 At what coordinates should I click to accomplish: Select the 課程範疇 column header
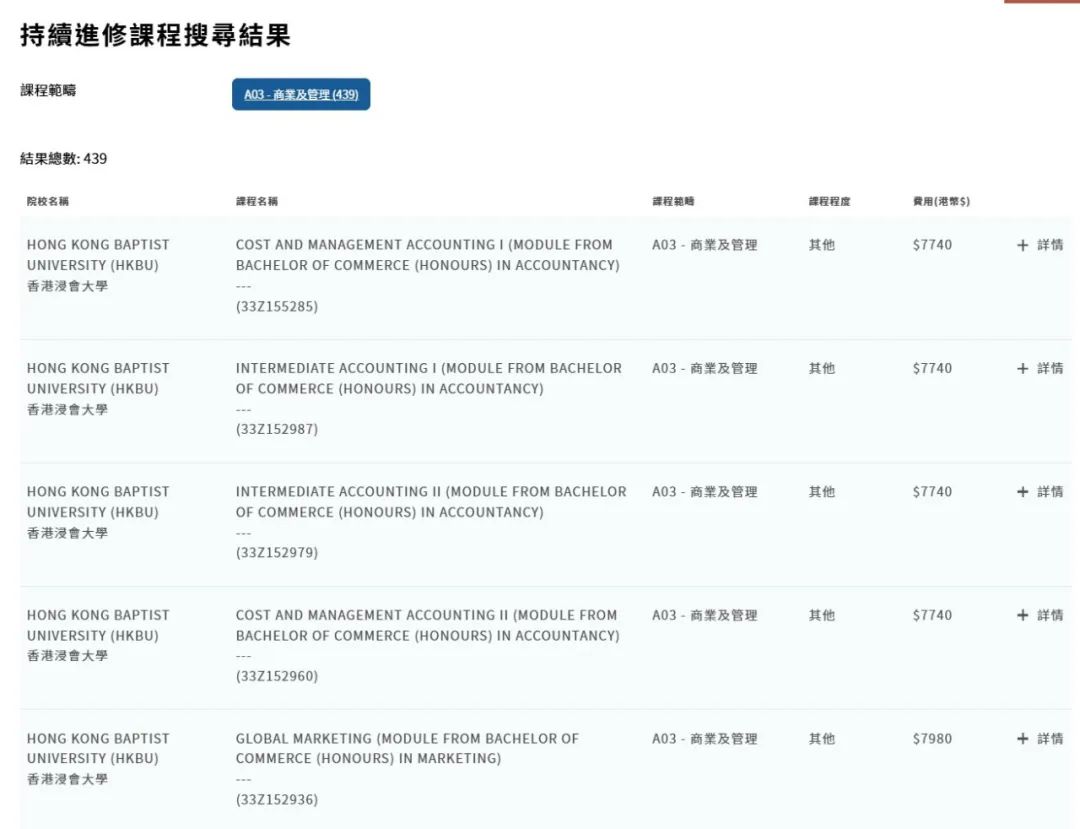tap(673, 201)
